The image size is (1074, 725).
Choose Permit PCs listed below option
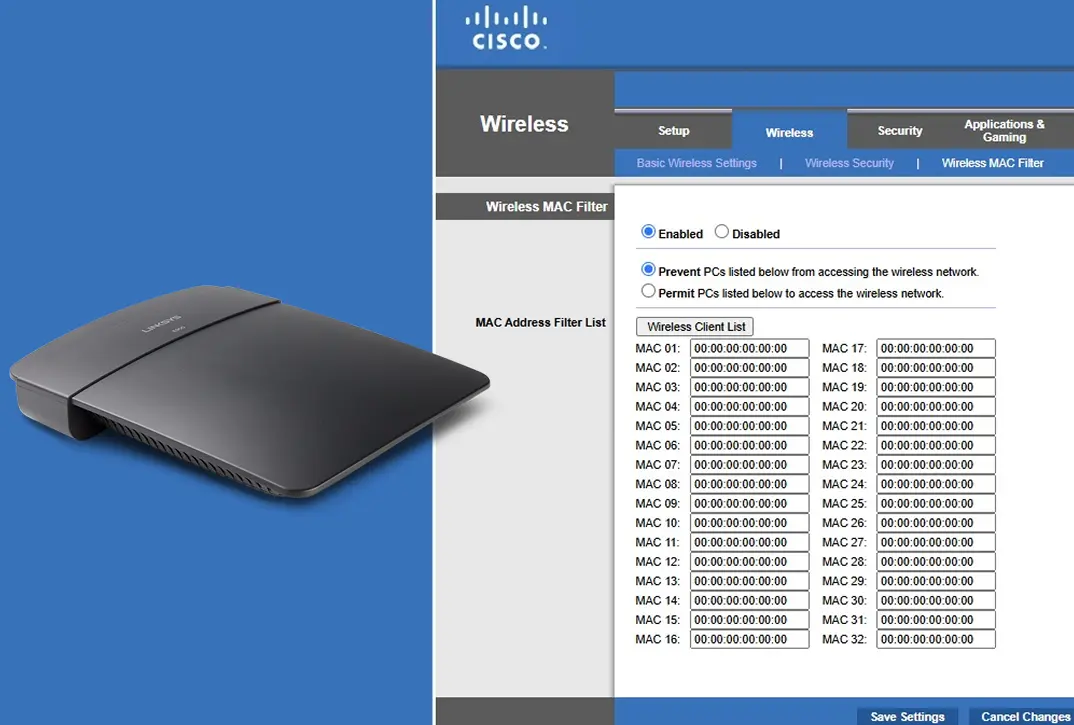[x=648, y=291]
